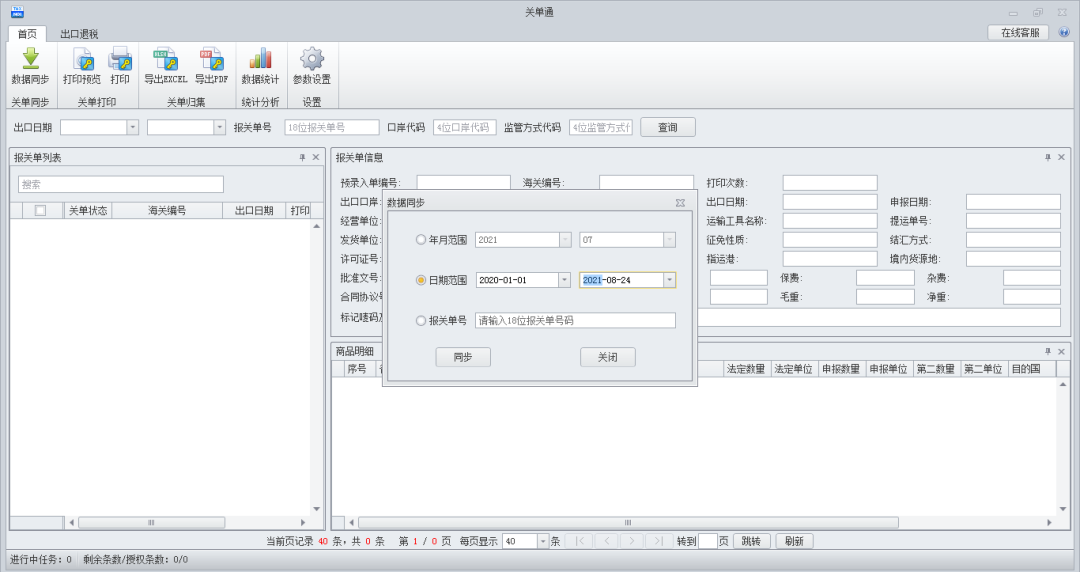Click the 打印次数 input field
The height and width of the screenshot is (572, 1080).
pos(830,183)
